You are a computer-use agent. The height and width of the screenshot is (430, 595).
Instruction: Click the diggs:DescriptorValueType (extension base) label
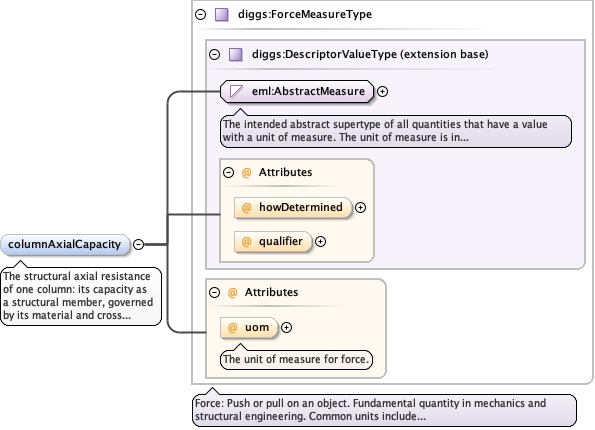point(370,54)
